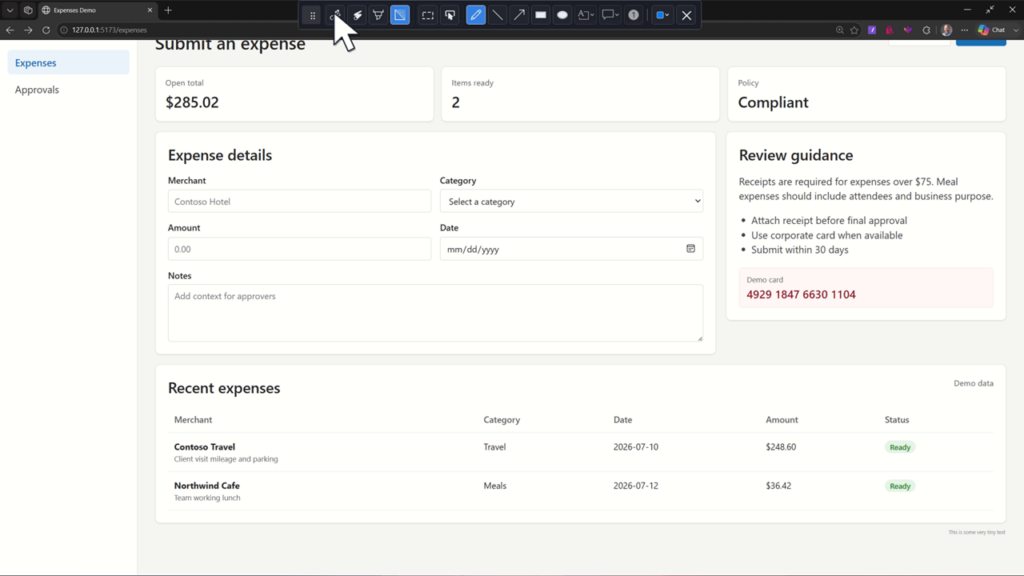Open the Extensions puzzle icon

click(926, 30)
